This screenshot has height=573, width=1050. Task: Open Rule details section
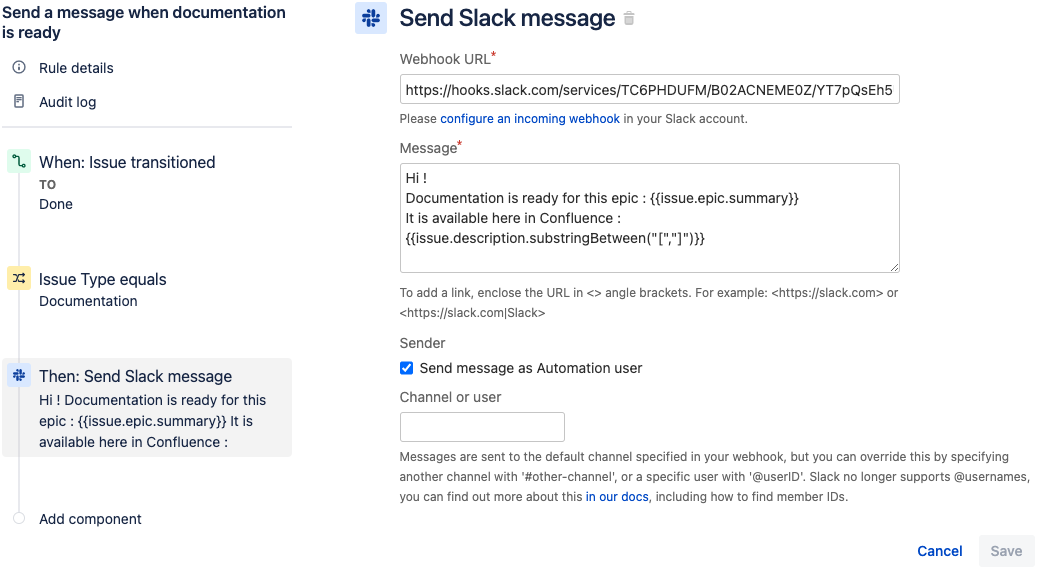(x=76, y=68)
